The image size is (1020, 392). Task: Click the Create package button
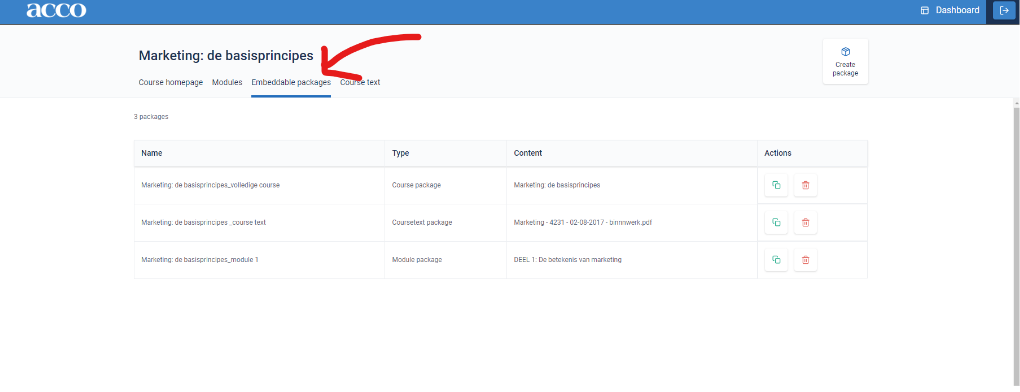click(x=845, y=62)
